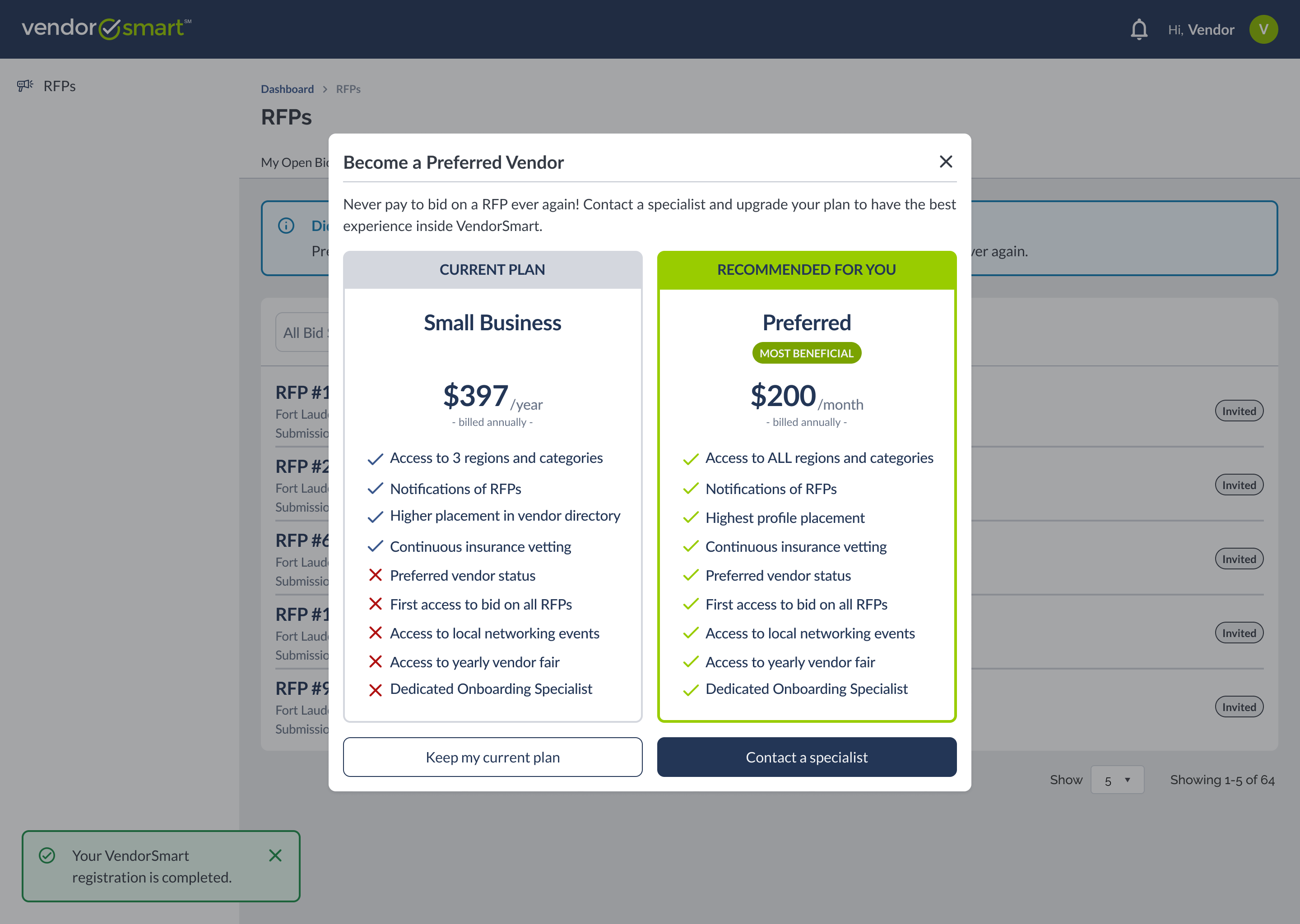The width and height of the screenshot is (1300, 924).
Task: Select the My Open Bids tab
Action: (295, 163)
